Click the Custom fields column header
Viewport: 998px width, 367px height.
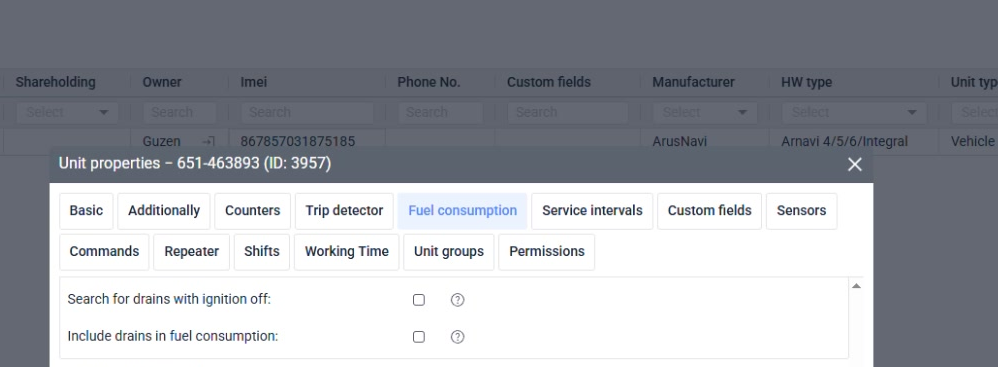[549, 82]
